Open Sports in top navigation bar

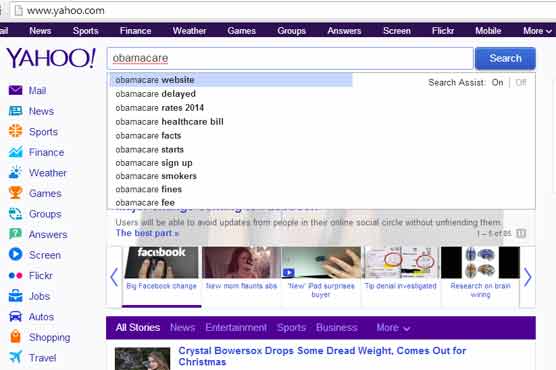85,31
